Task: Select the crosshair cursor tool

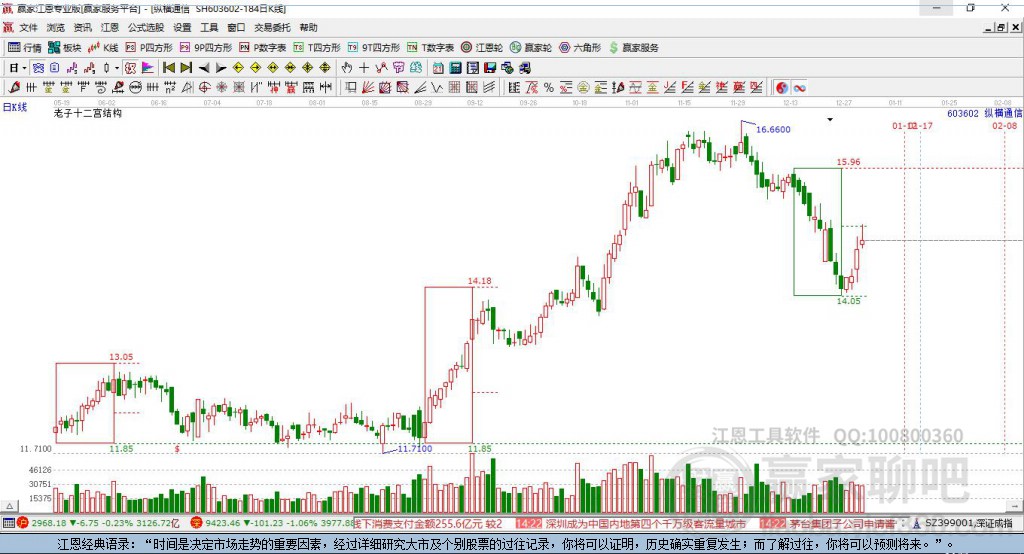Action: click(x=364, y=68)
